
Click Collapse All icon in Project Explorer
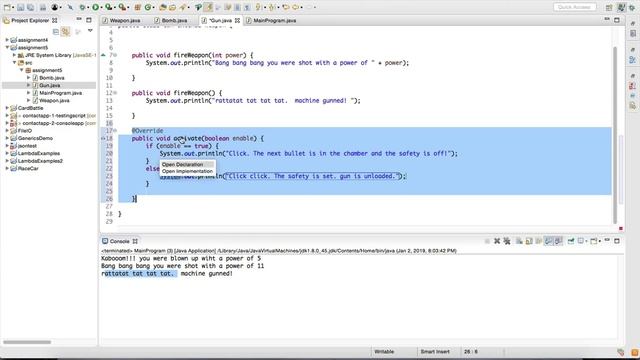56,31
